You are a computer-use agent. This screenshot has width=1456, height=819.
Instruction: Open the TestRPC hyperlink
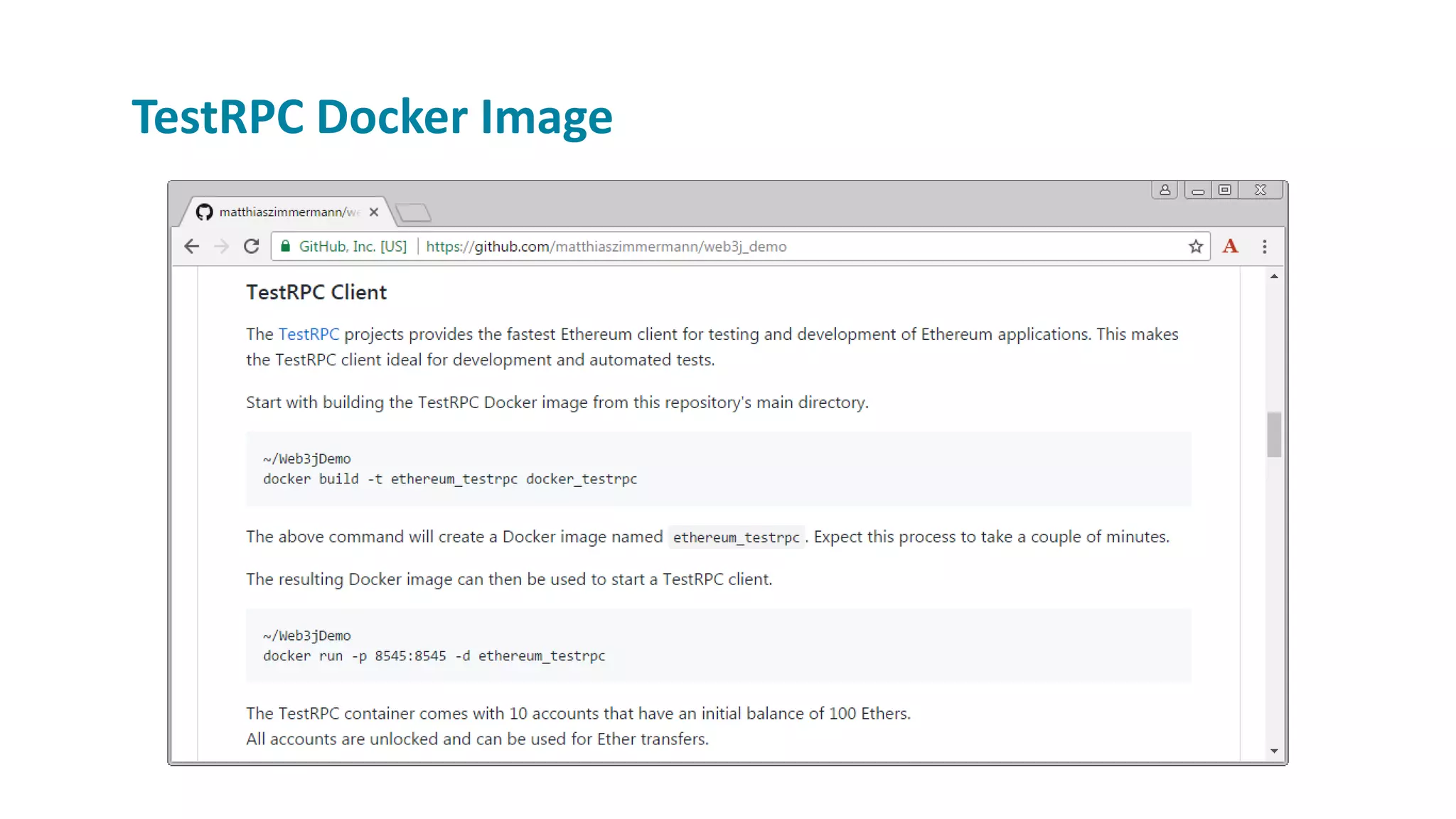[309, 334]
